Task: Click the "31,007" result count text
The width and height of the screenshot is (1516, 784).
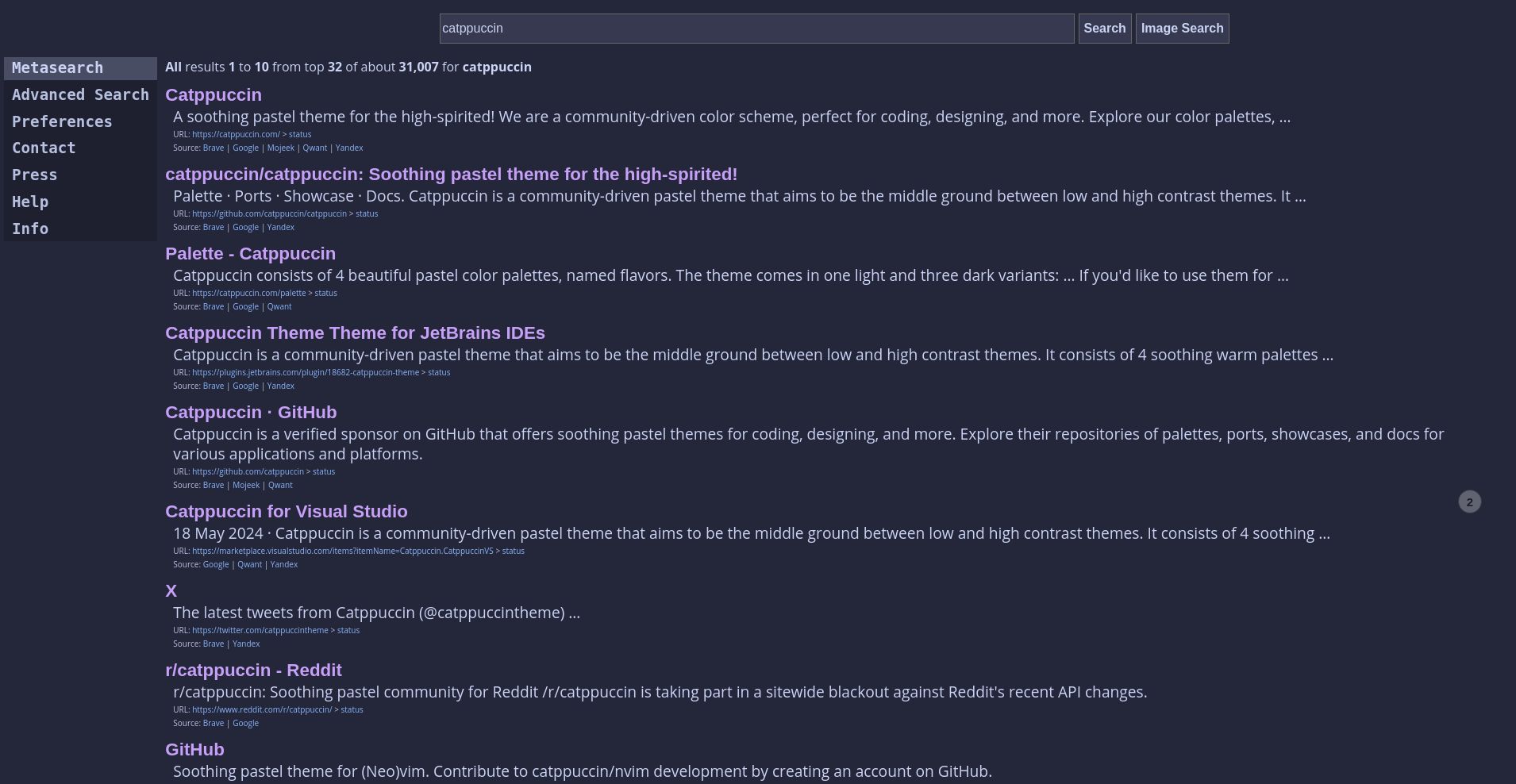Action: (x=418, y=67)
